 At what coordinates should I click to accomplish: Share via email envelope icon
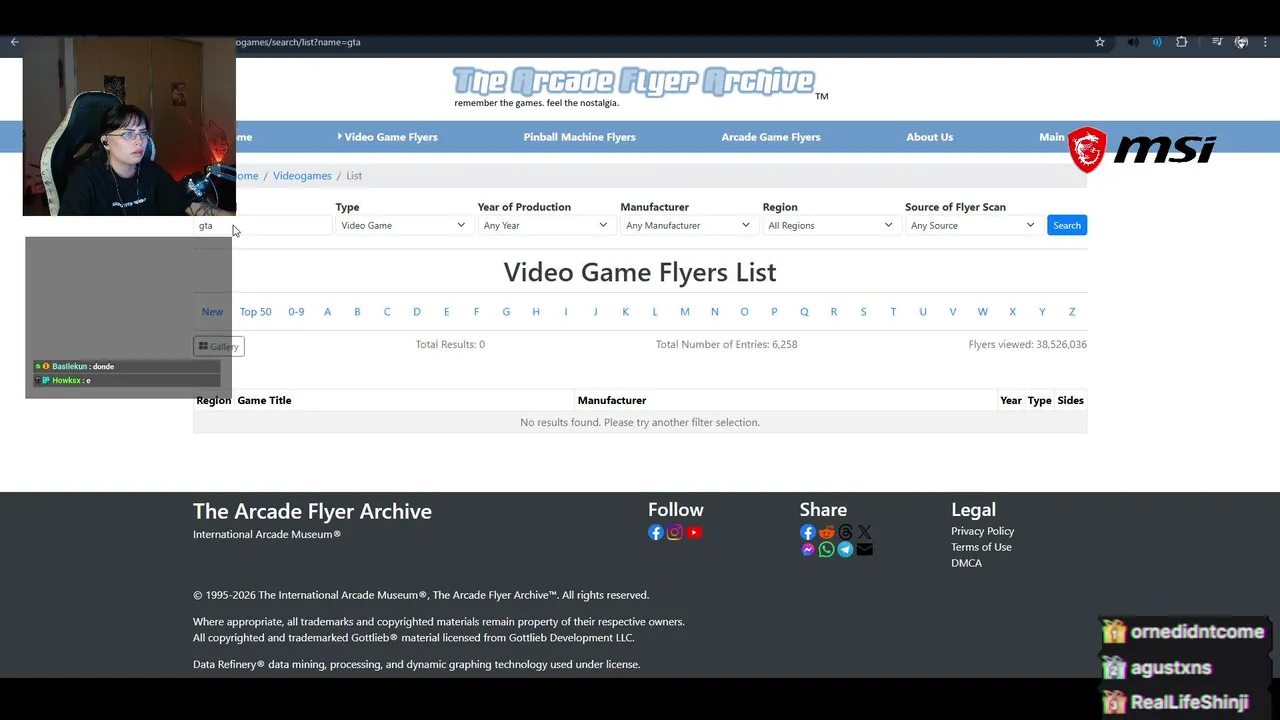[x=865, y=549]
